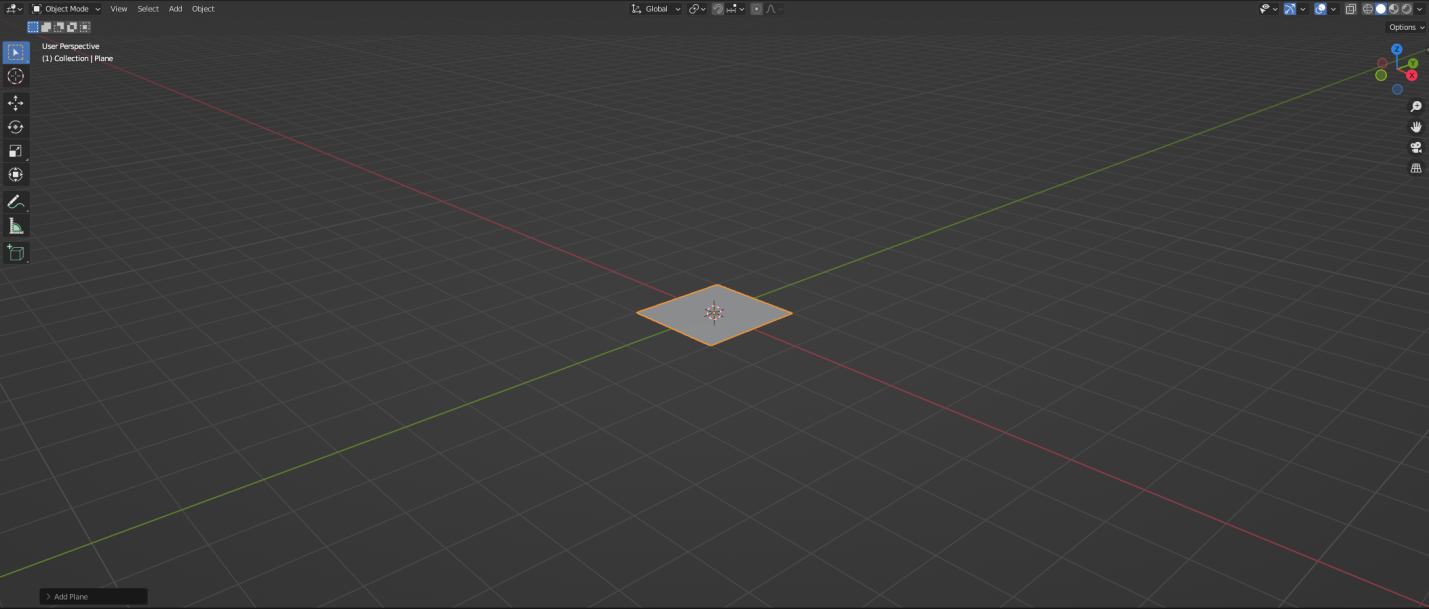This screenshot has height=609, width=1429.
Task: Select the Add Cube tool
Action: tap(16, 253)
